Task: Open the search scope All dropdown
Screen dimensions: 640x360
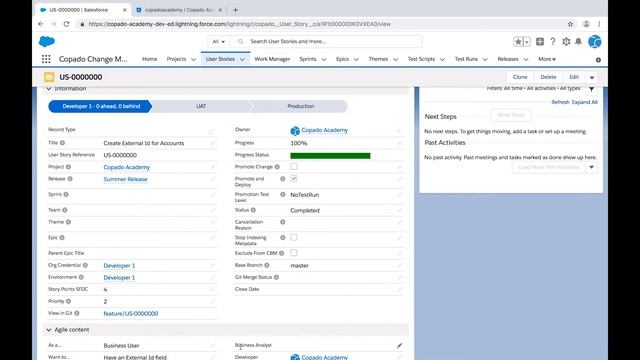Action: (x=219, y=42)
